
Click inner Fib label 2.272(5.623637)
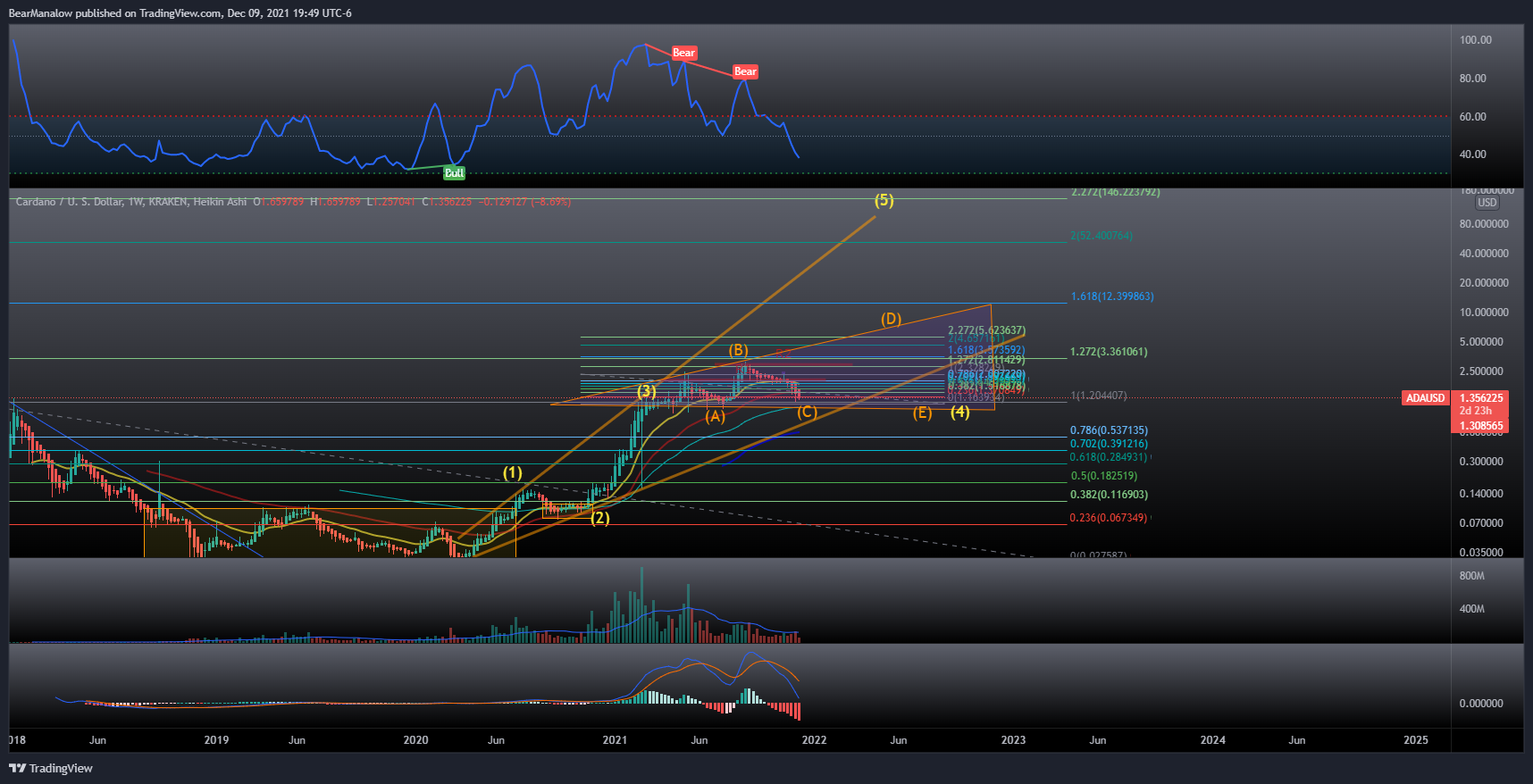(x=986, y=330)
